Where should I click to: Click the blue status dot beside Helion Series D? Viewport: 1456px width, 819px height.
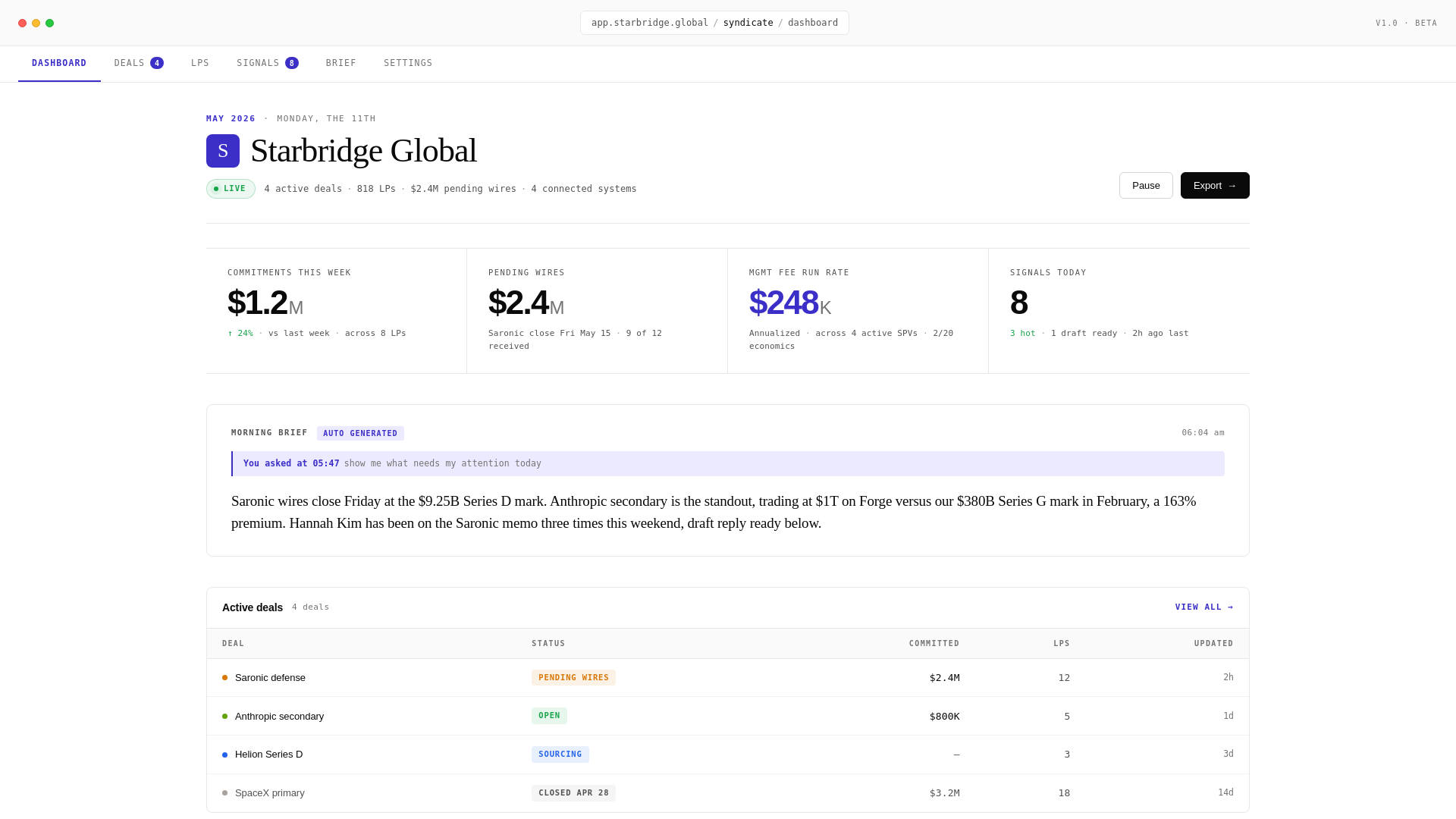224,755
